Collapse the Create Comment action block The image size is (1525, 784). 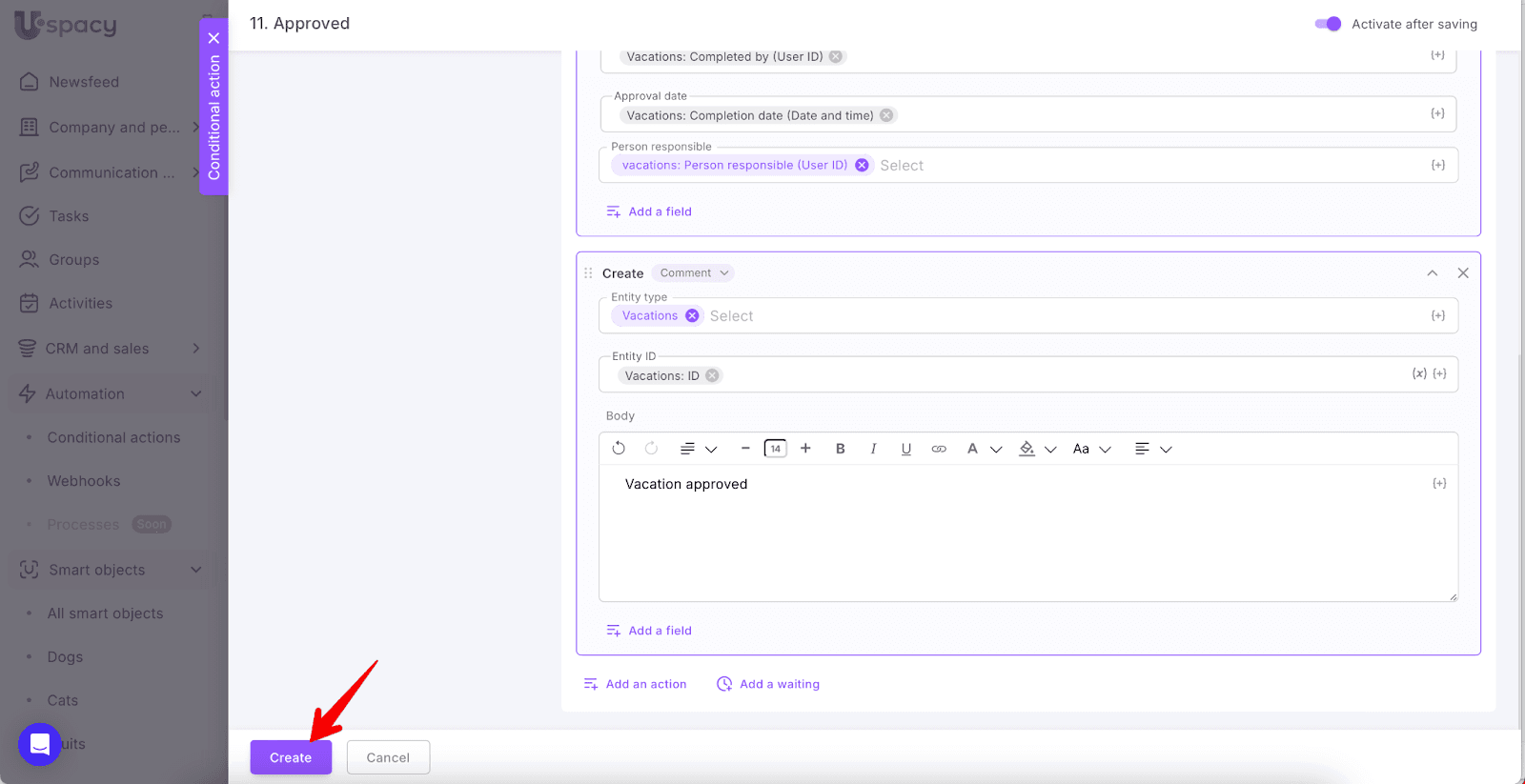click(1432, 273)
